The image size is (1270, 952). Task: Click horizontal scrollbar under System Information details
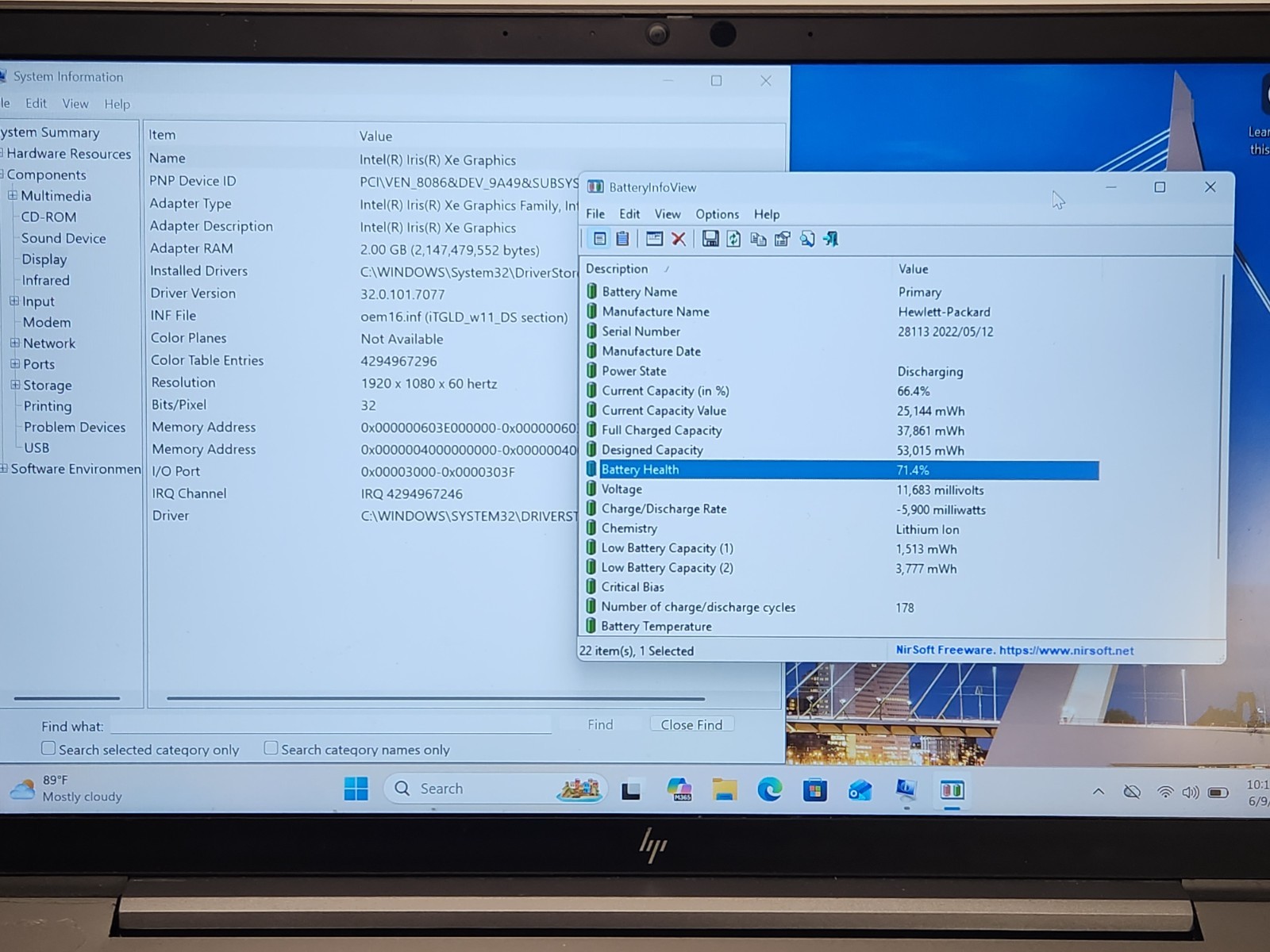[436, 699]
